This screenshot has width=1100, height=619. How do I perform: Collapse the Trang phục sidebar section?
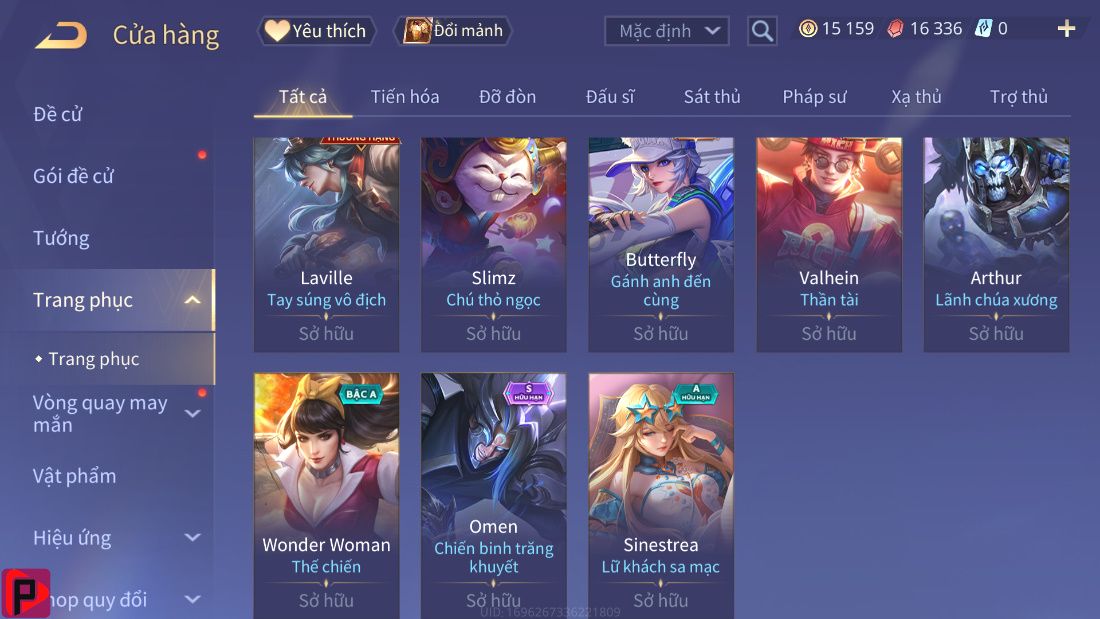point(192,300)
